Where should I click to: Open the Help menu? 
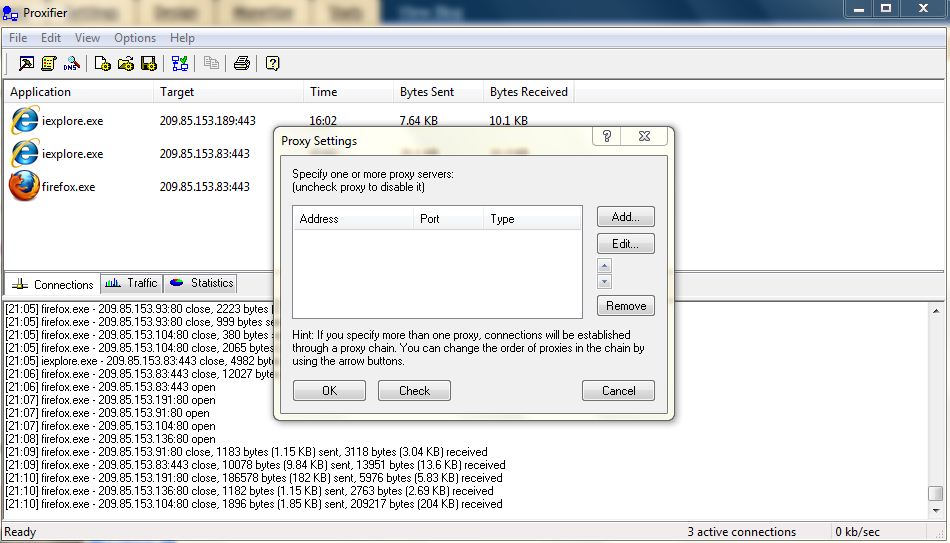point(182,38)
